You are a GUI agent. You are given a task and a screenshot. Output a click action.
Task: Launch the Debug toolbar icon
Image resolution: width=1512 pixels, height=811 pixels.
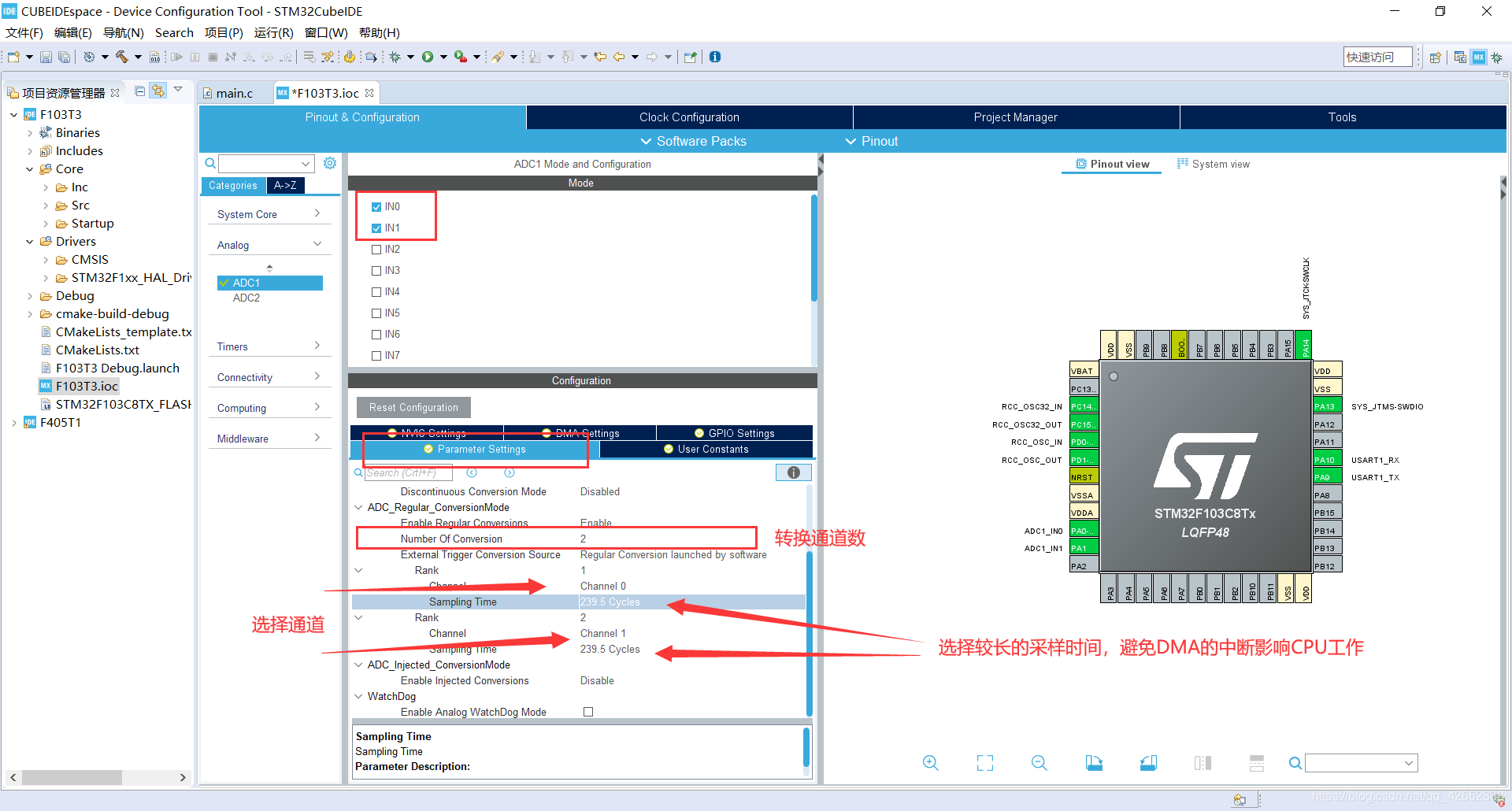pos(396,56)
